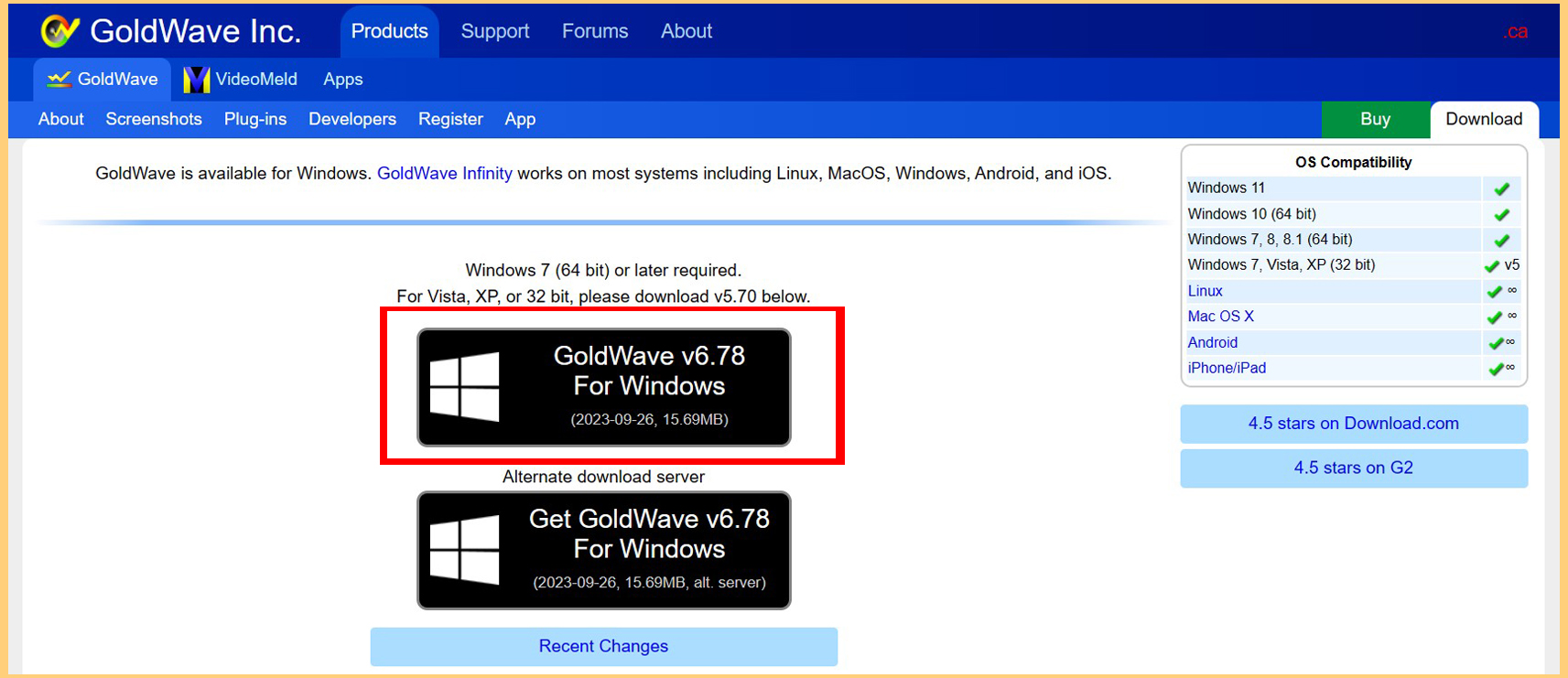Click the VideoMeld M logo icon
Viewport: 1568px width, 678px height.
(x=196, y=80)
